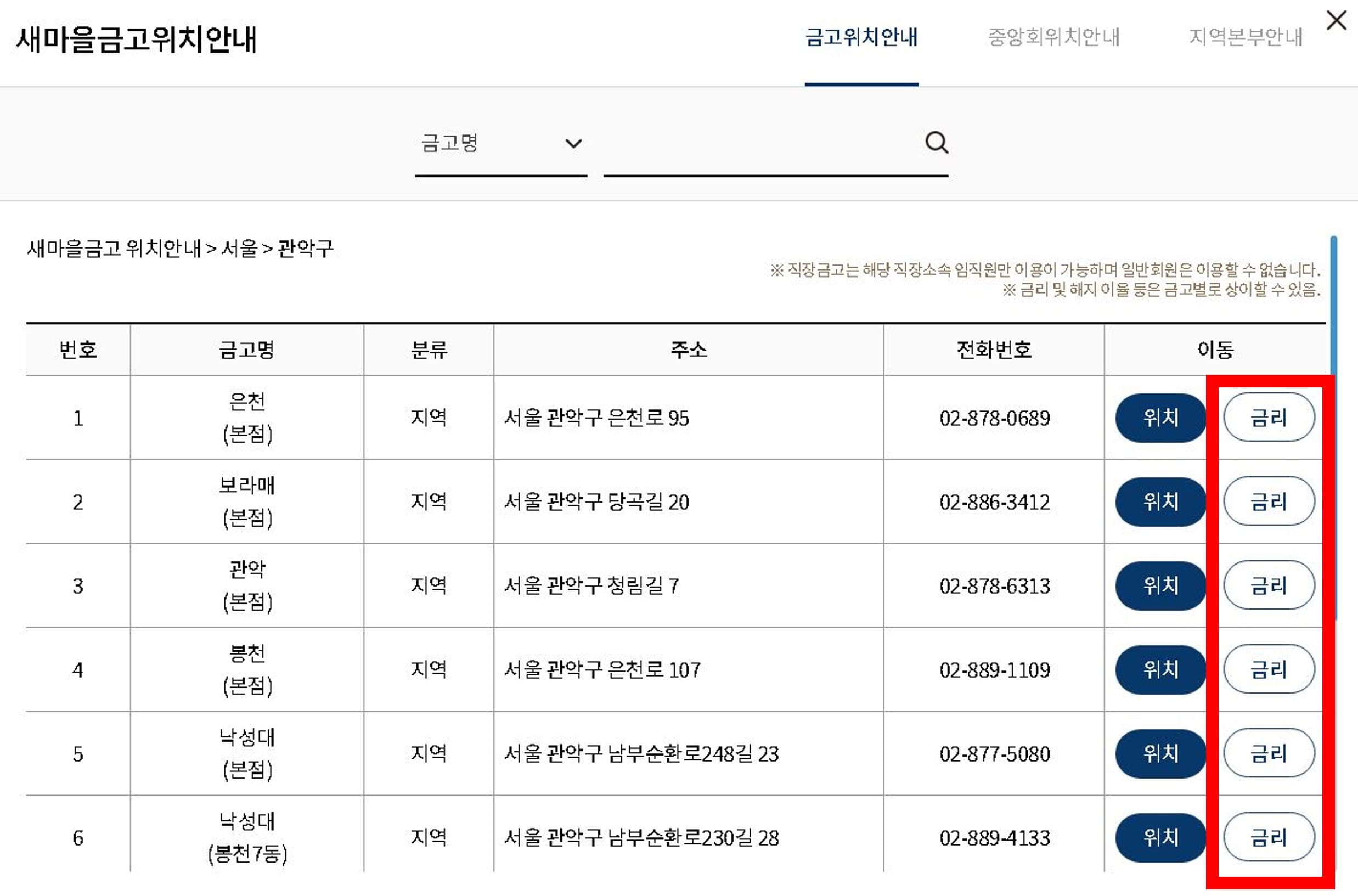The height and width of the screenshot is (896, 1358).
Task: Click the 봉천 (본점) name cell
Action: (x=247, y=670)
